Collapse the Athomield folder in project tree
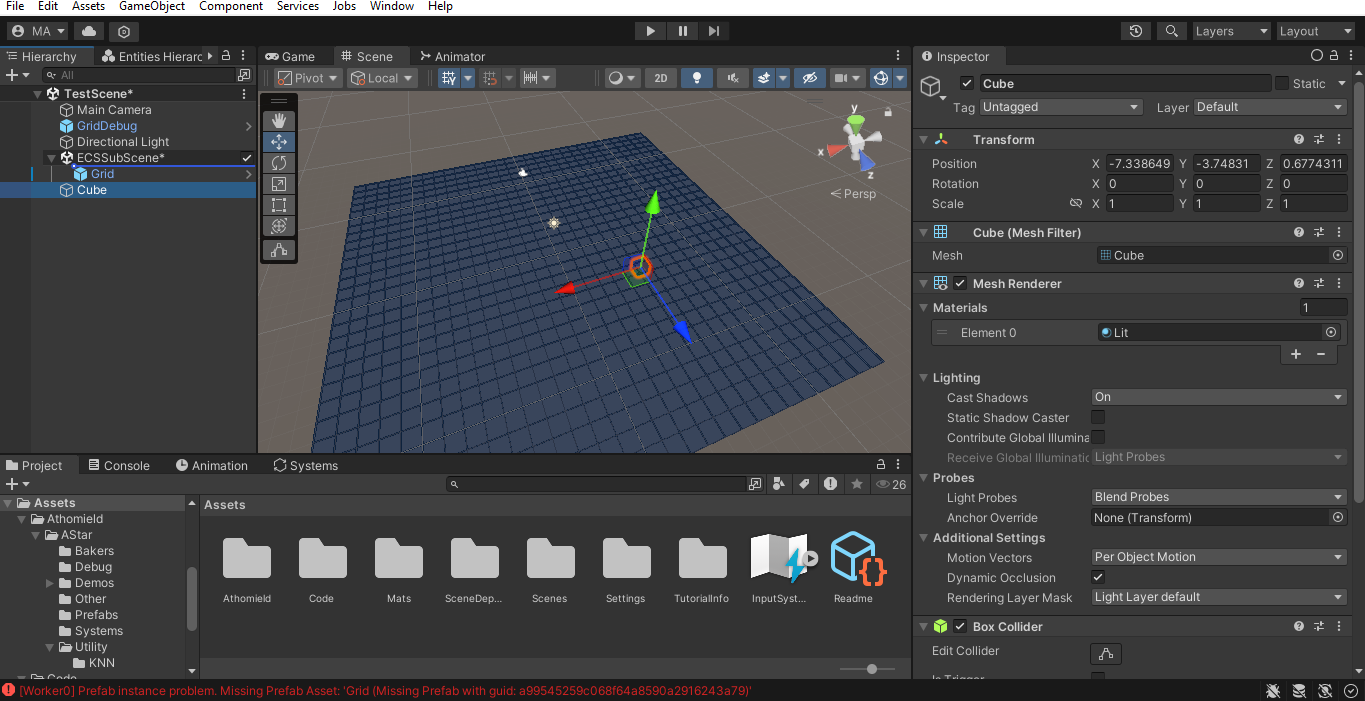 [x=23, y=519]
